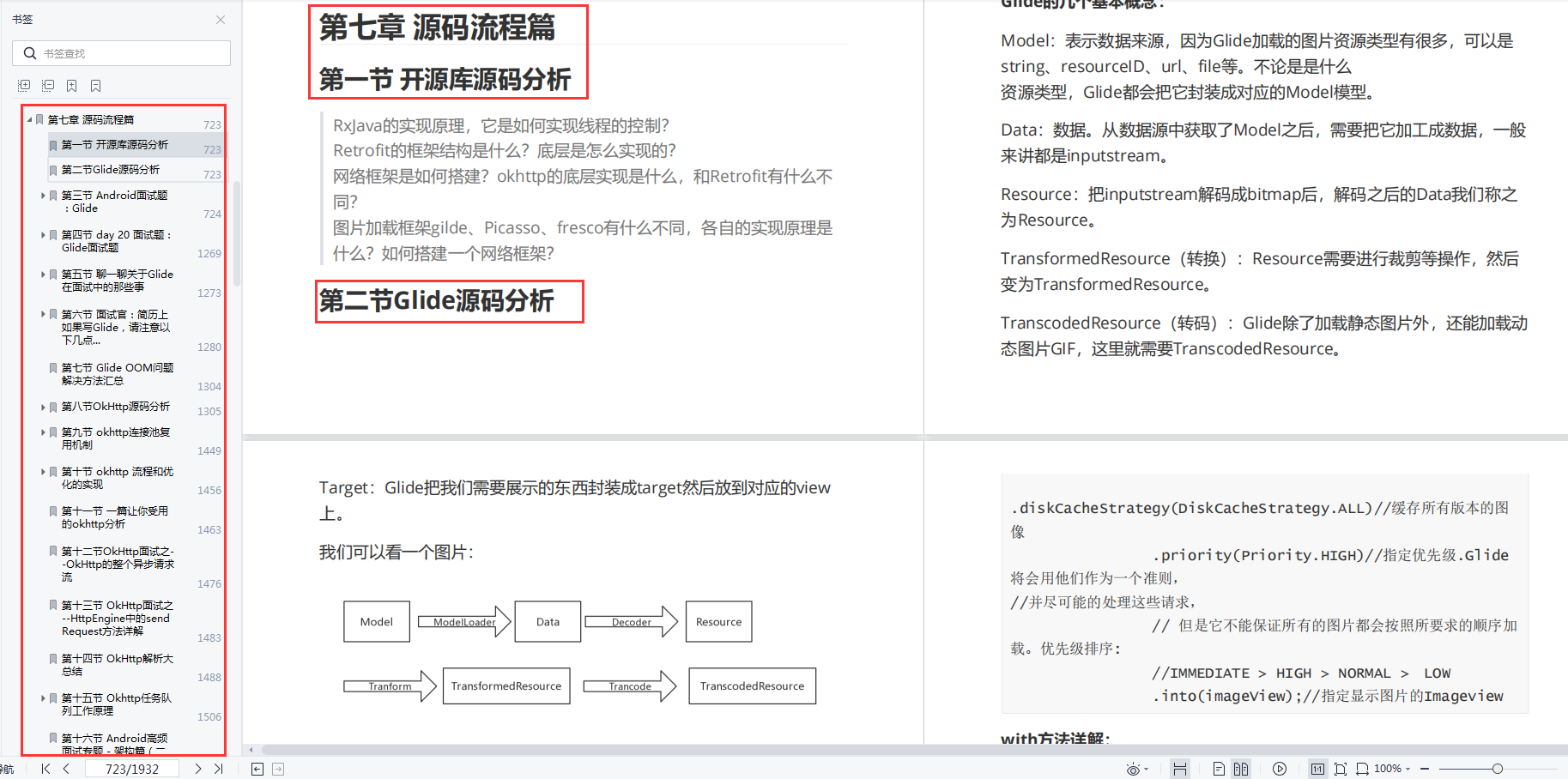Expand the 第九节 okhttp连接池复用机制 bookmark

(x=43, y=432)
